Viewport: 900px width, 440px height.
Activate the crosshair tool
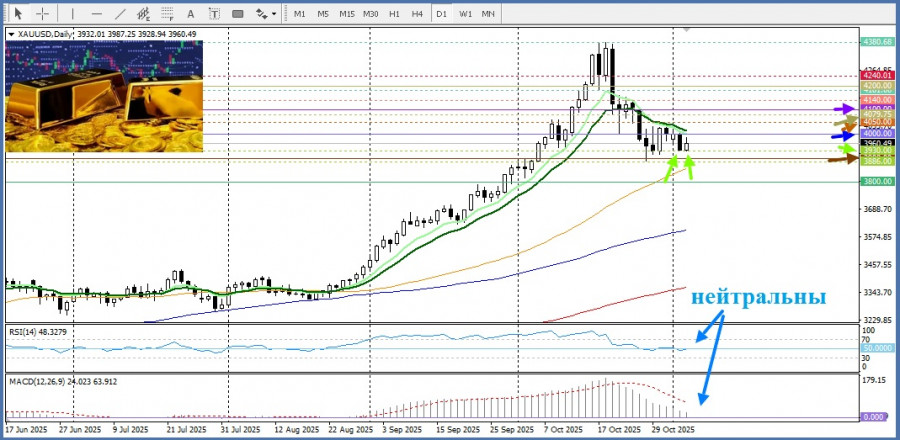pos(42,14)
